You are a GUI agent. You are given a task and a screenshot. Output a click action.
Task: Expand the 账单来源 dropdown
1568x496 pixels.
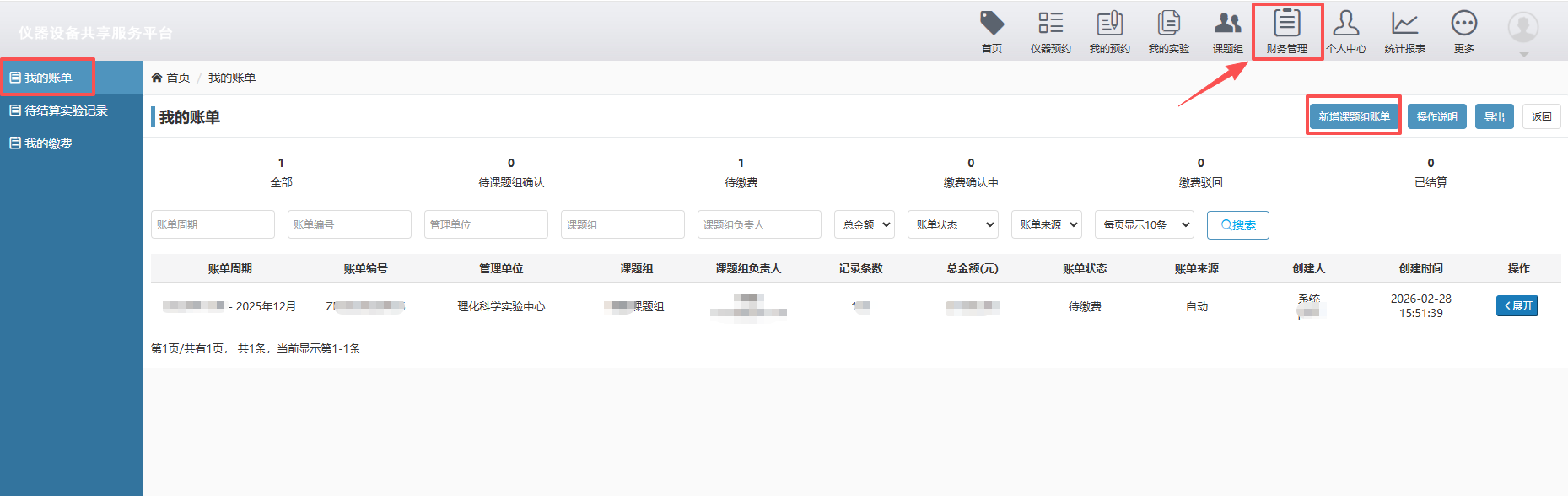click(1047, 224)
